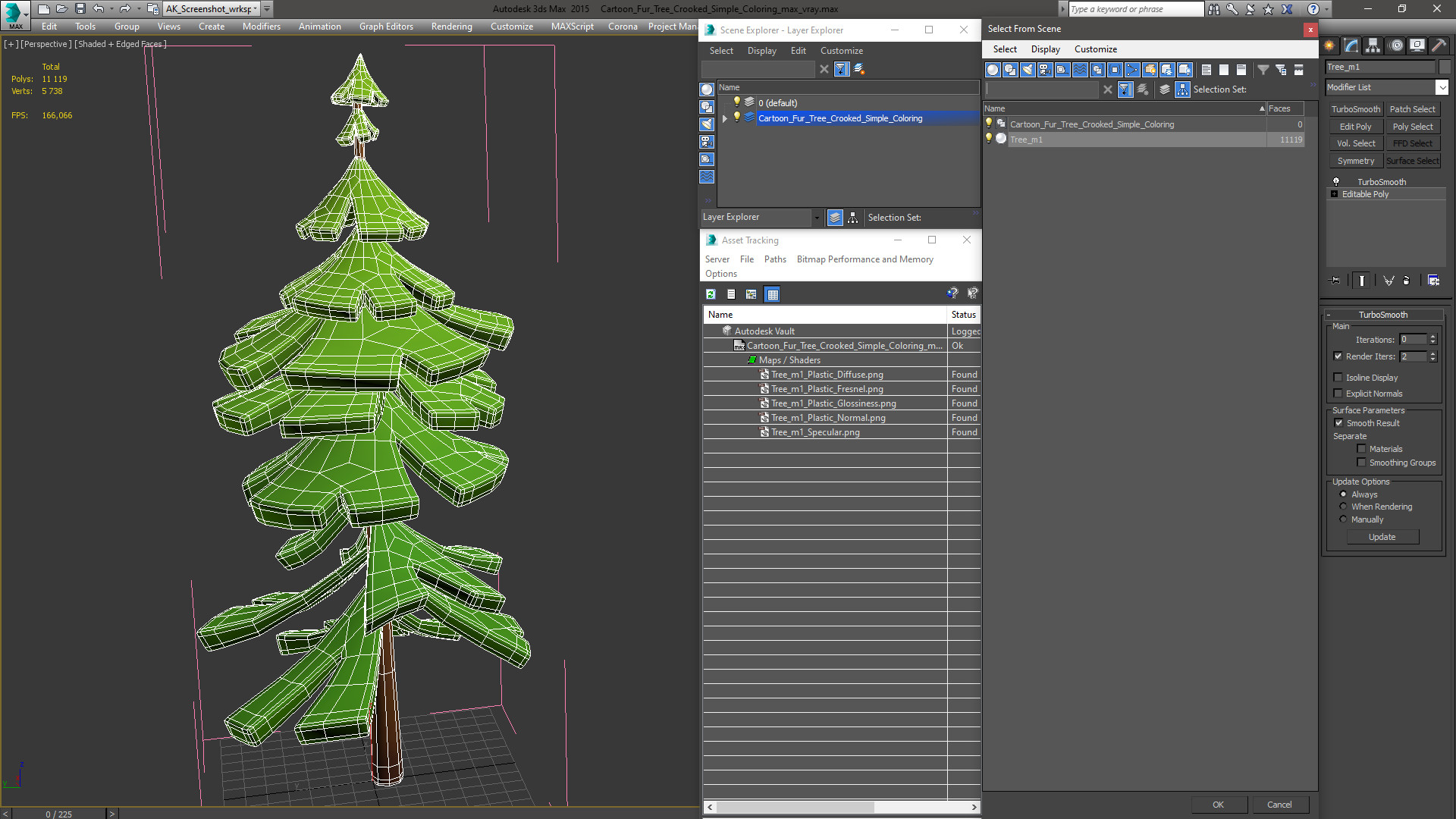
Task: Select When Rendering update option
Action: click(x=1343, y=507)
